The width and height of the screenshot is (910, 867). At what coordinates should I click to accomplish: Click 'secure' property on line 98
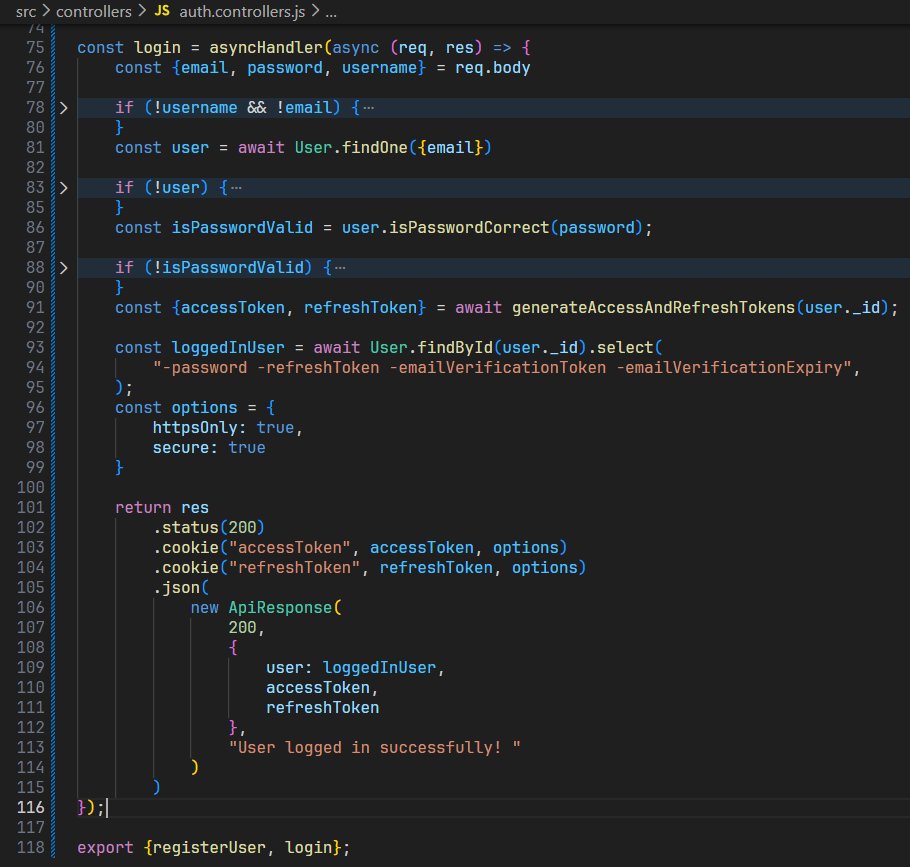click(181, 448)
